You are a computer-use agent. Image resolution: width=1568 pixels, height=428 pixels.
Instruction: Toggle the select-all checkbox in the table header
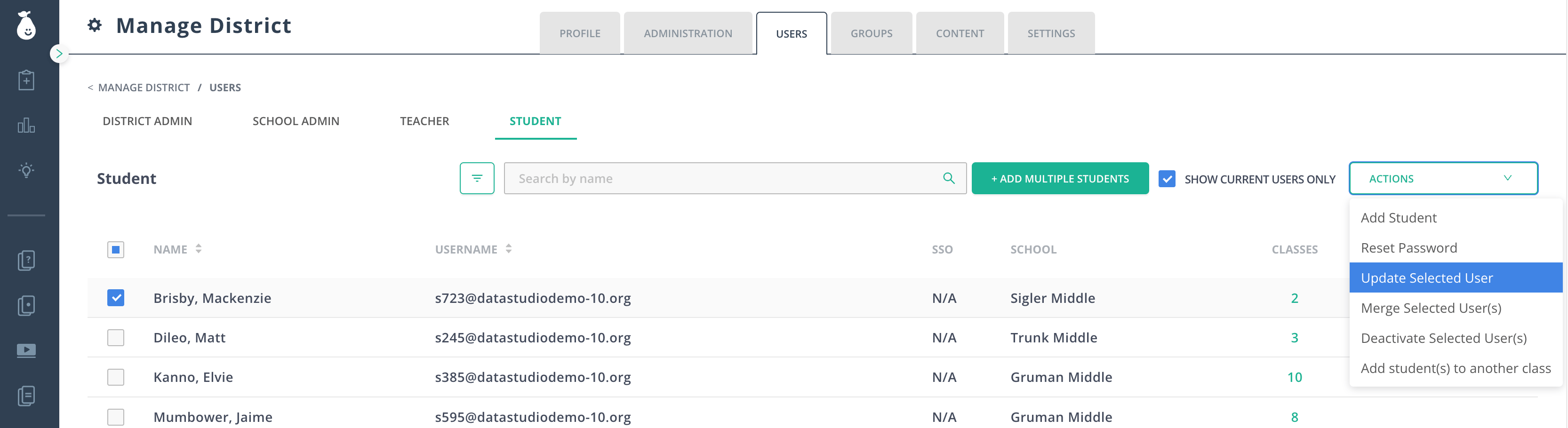point(116,249)
